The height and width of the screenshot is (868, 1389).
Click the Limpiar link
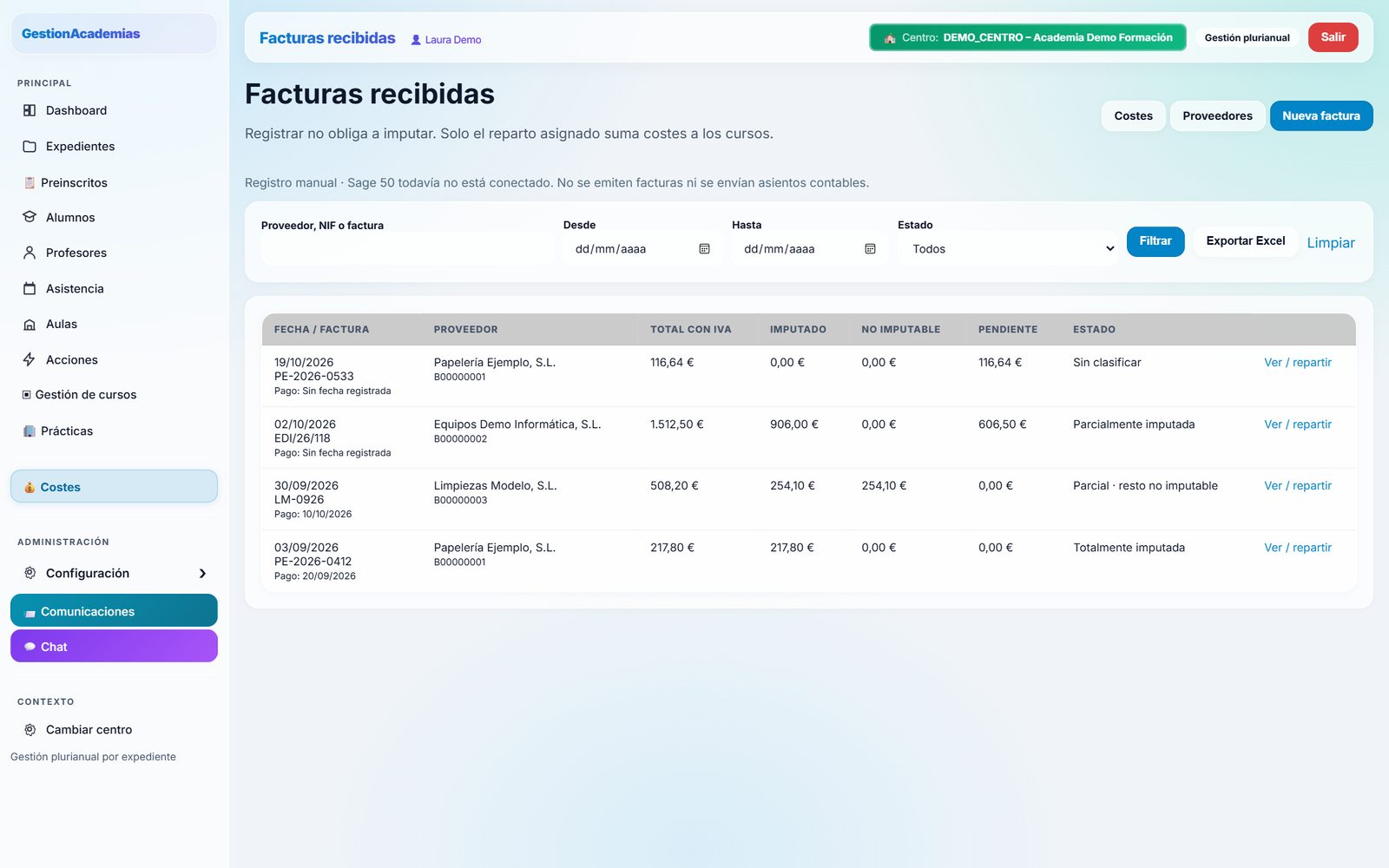pos(1331,242)
